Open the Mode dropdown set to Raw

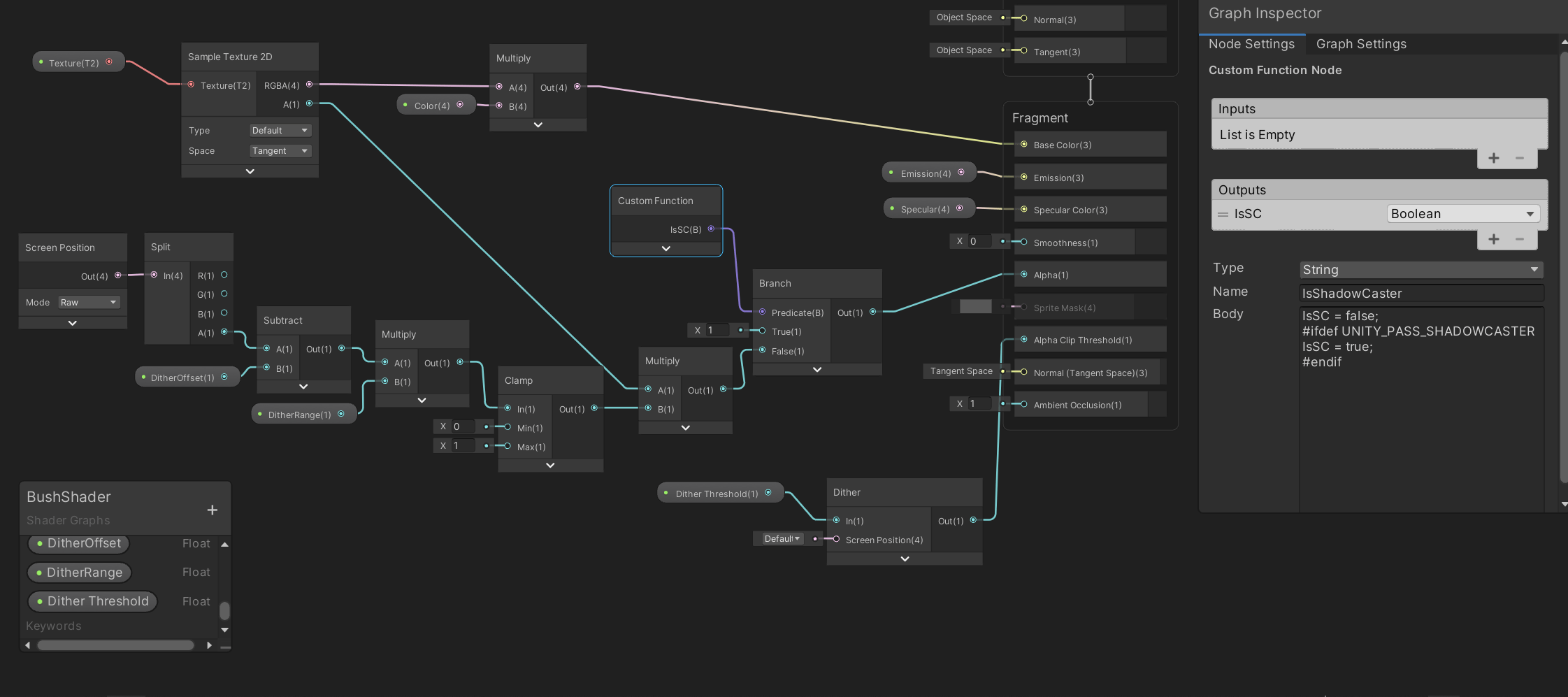(89, 301)
